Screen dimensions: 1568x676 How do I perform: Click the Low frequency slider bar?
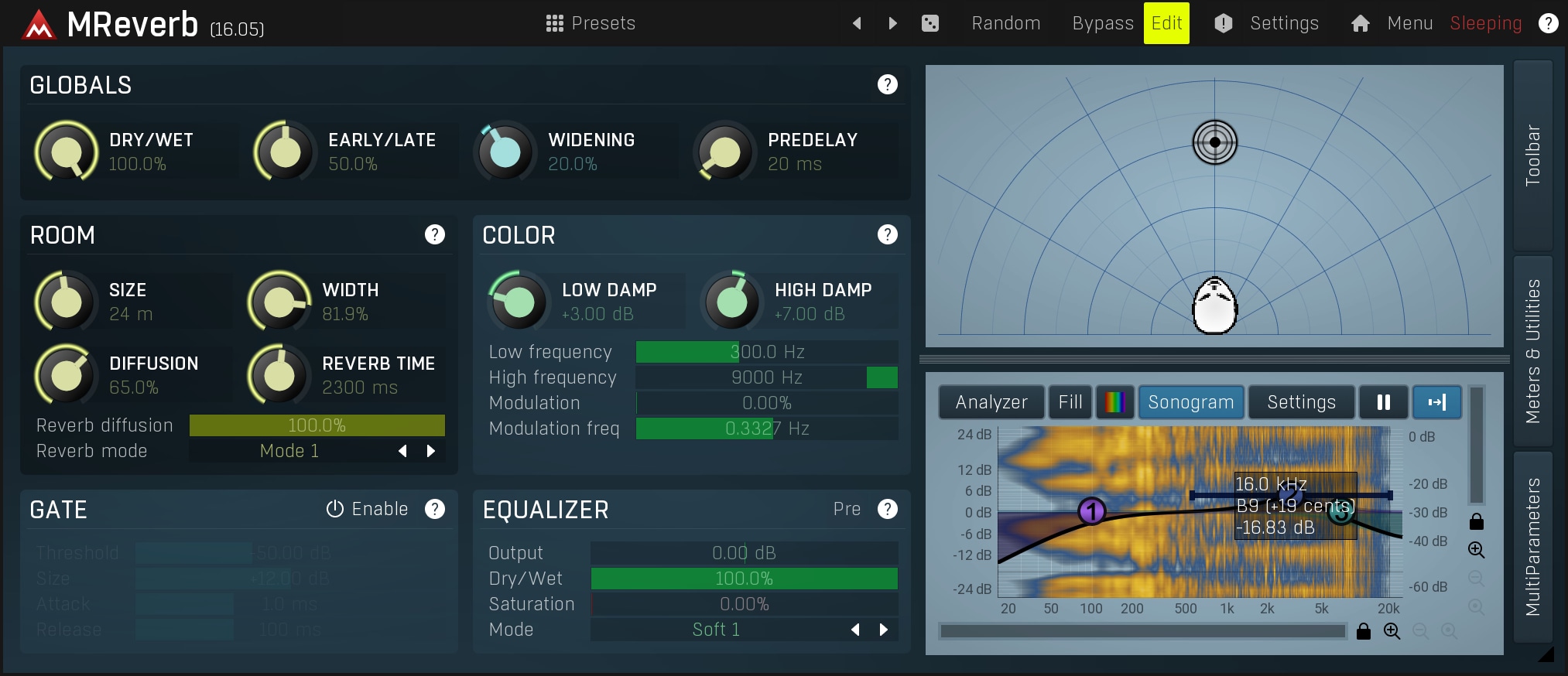pos(767,352)
